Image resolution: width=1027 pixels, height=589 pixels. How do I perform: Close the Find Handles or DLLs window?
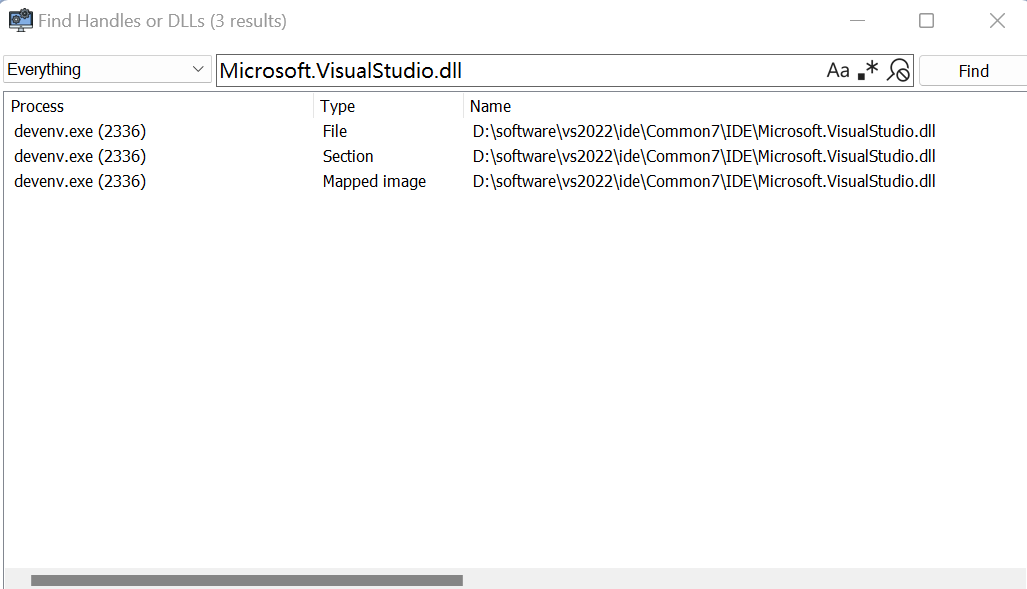click(997, 21)
